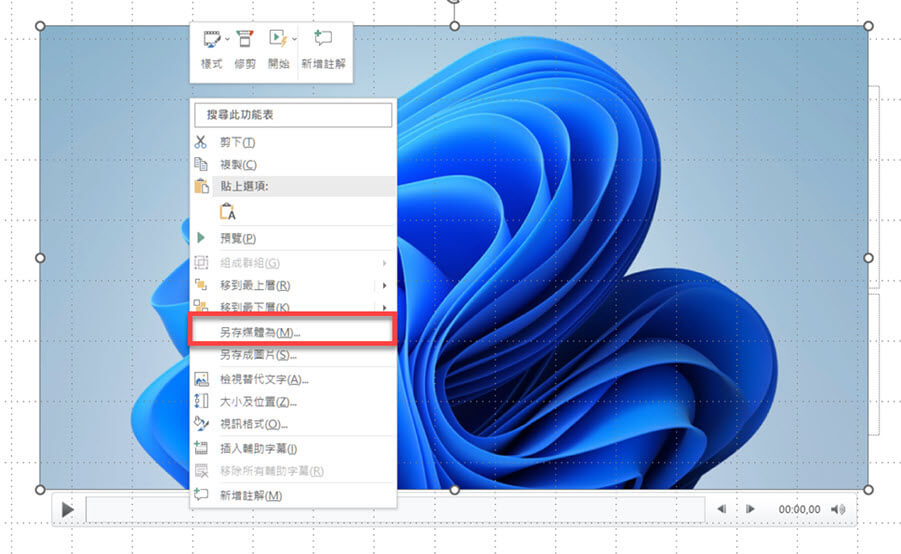
Task: Click the copy pages icon
Action: [x=201, y=164]
